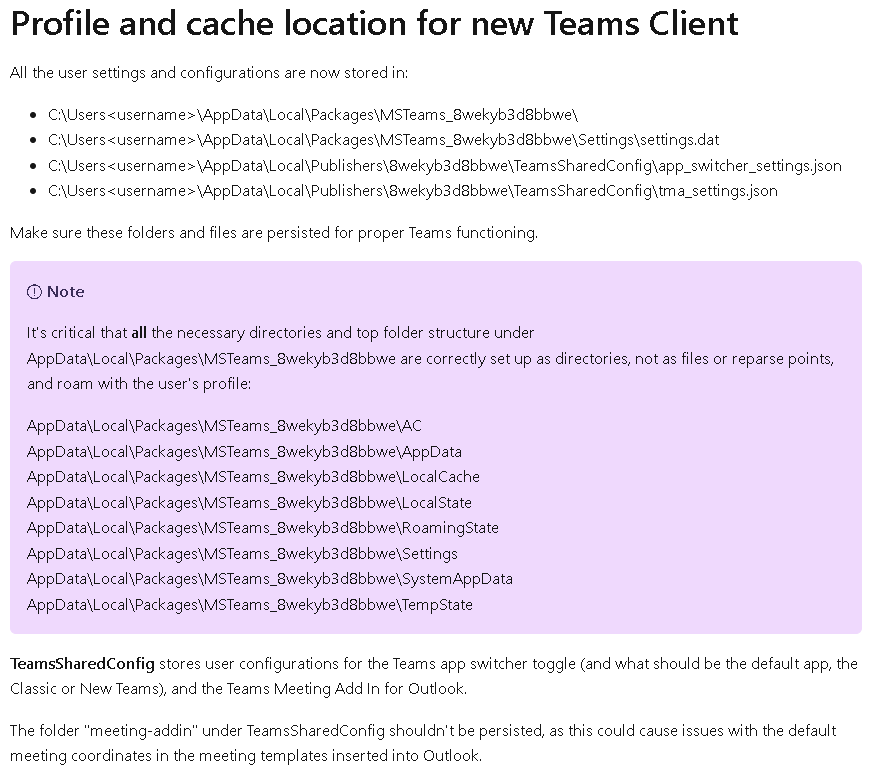Click the path ending in \TempState
The image size is (876, 771).
[x=250, y=605]
